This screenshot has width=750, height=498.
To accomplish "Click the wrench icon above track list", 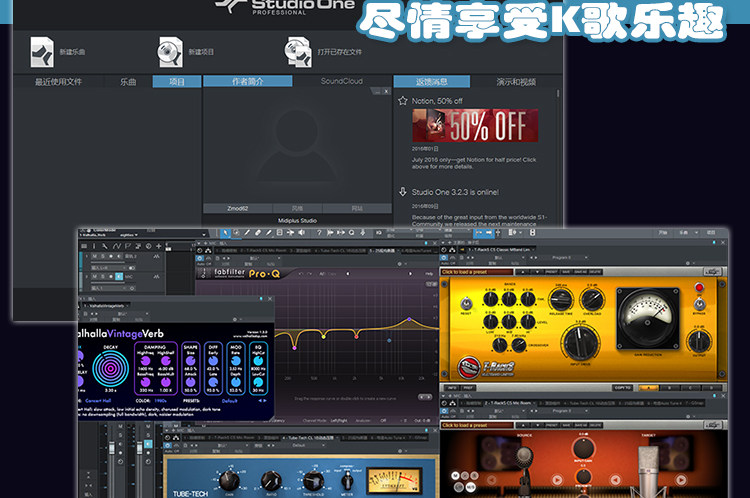I will coord(104,246).
